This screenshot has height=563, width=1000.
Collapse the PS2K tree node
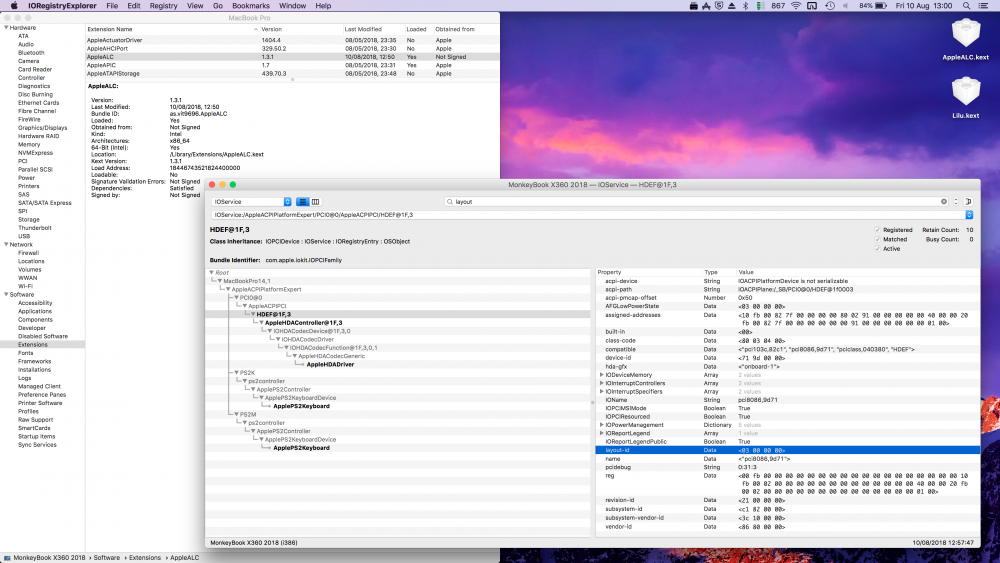click(236, 372)
